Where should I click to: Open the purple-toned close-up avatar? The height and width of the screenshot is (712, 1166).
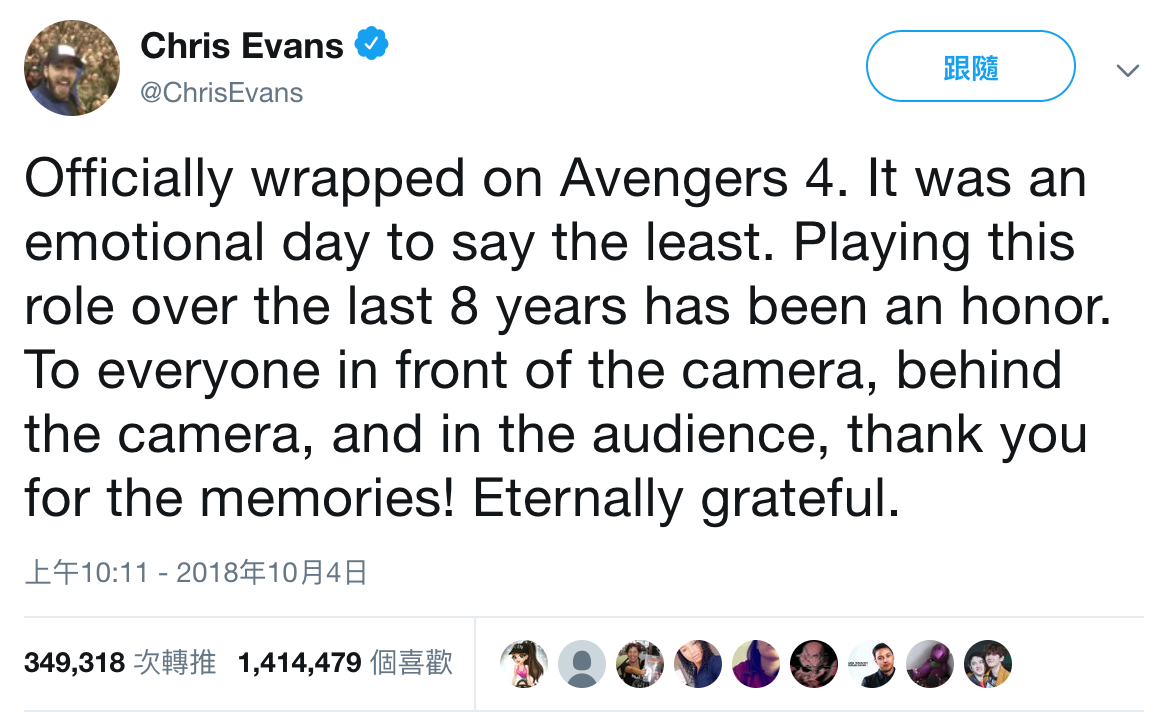pyautogui.click(x=755, y=663)
